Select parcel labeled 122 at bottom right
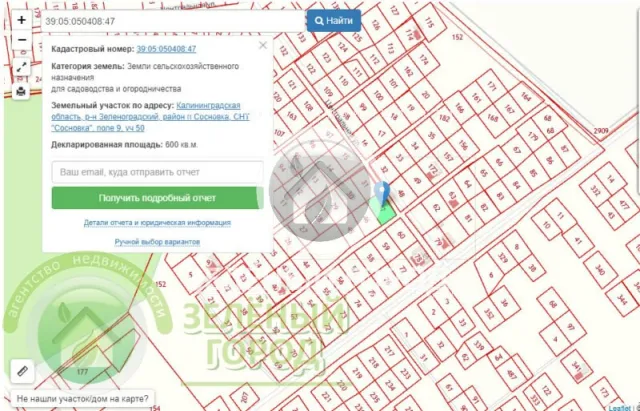The width and height of the screenshot is (640, 411). (x=547, y=391)
